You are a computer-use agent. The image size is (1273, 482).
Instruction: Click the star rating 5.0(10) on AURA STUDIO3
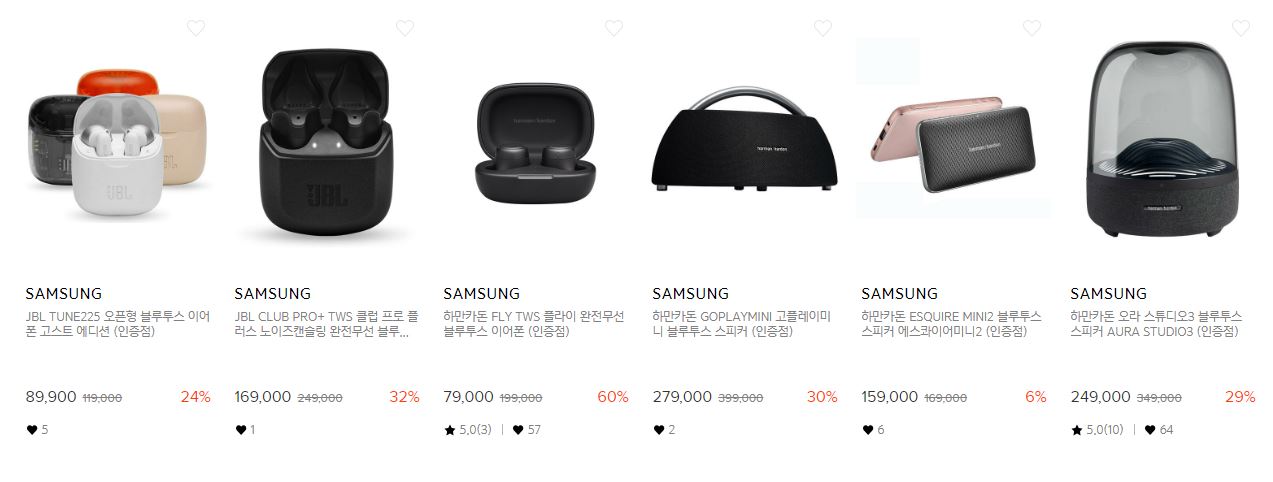click(x=1097, y=430)
